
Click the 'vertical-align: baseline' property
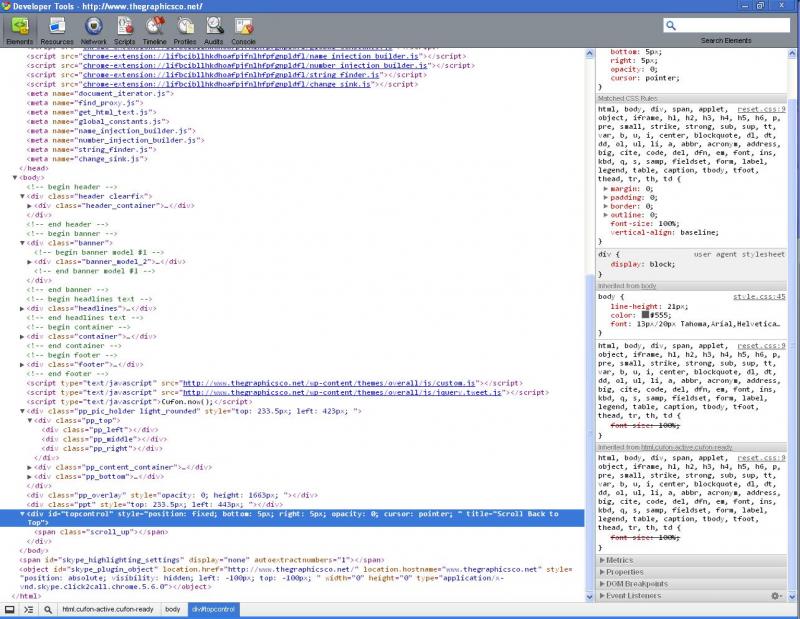665,233
